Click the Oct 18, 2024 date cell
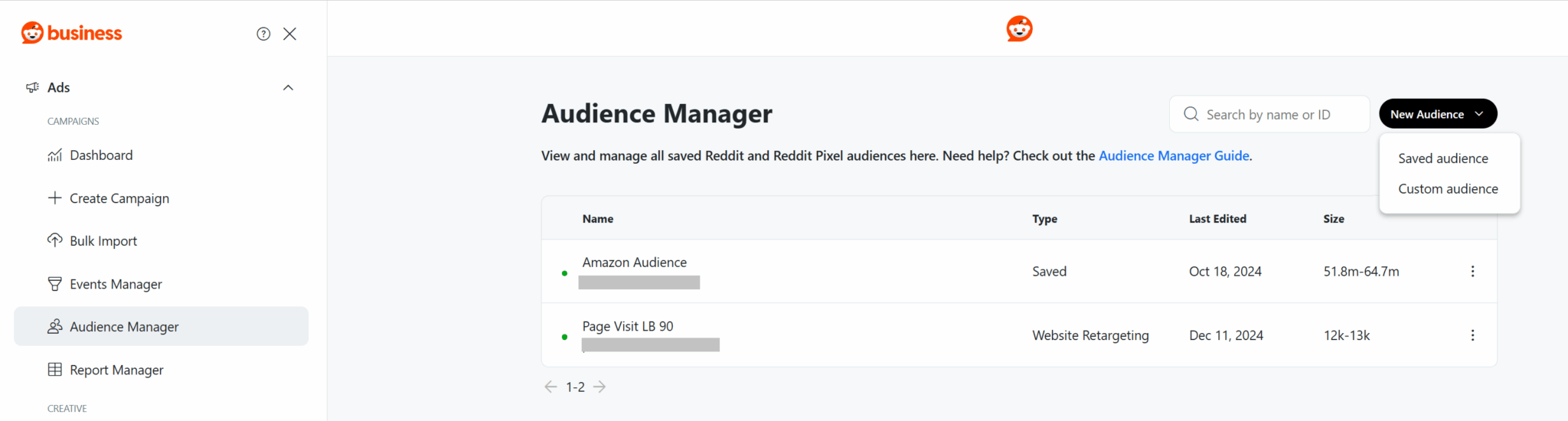Screen dimensions: 1568x421 (1225, 272)
